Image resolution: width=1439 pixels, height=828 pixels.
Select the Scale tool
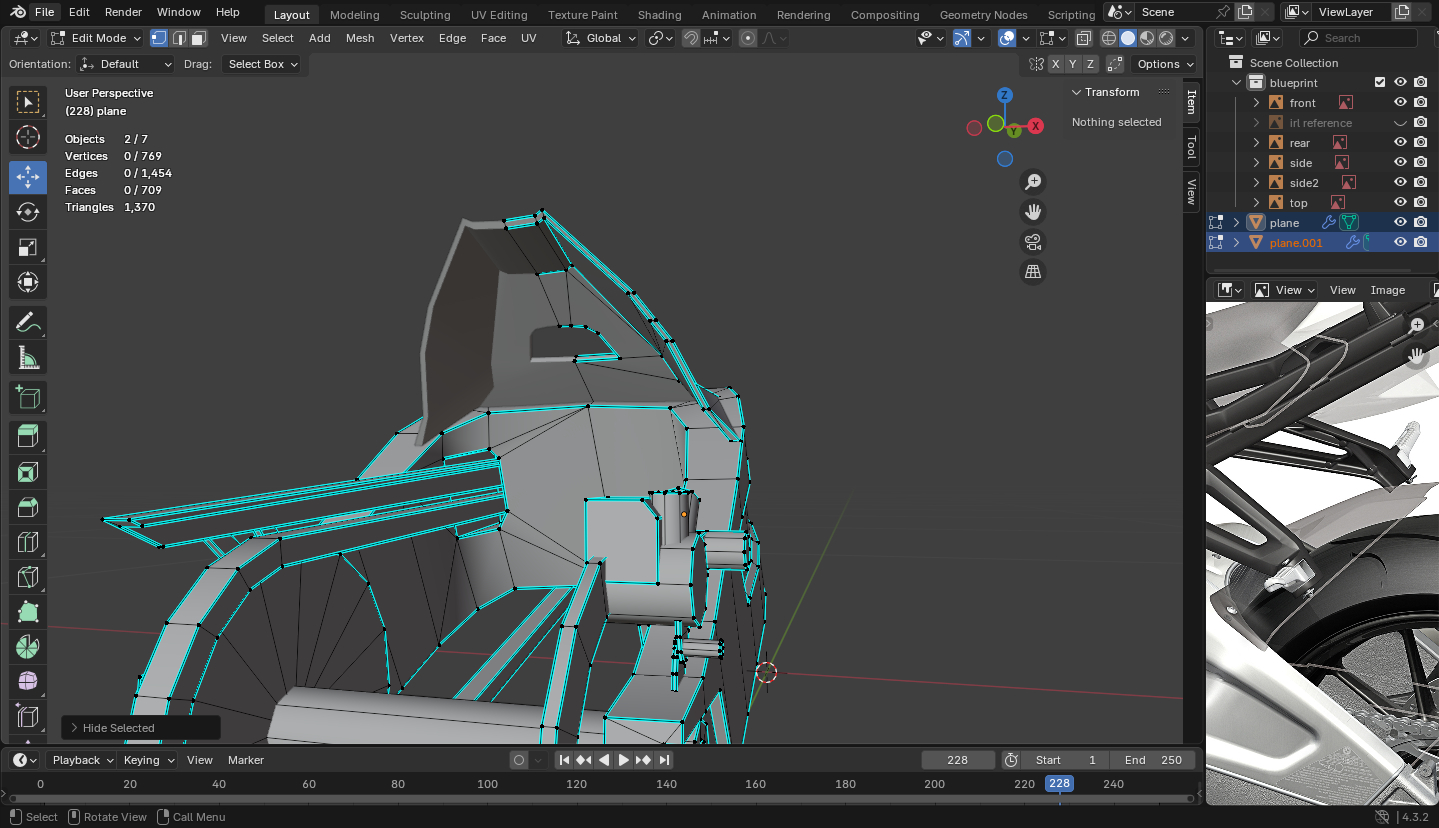[28, 247]
